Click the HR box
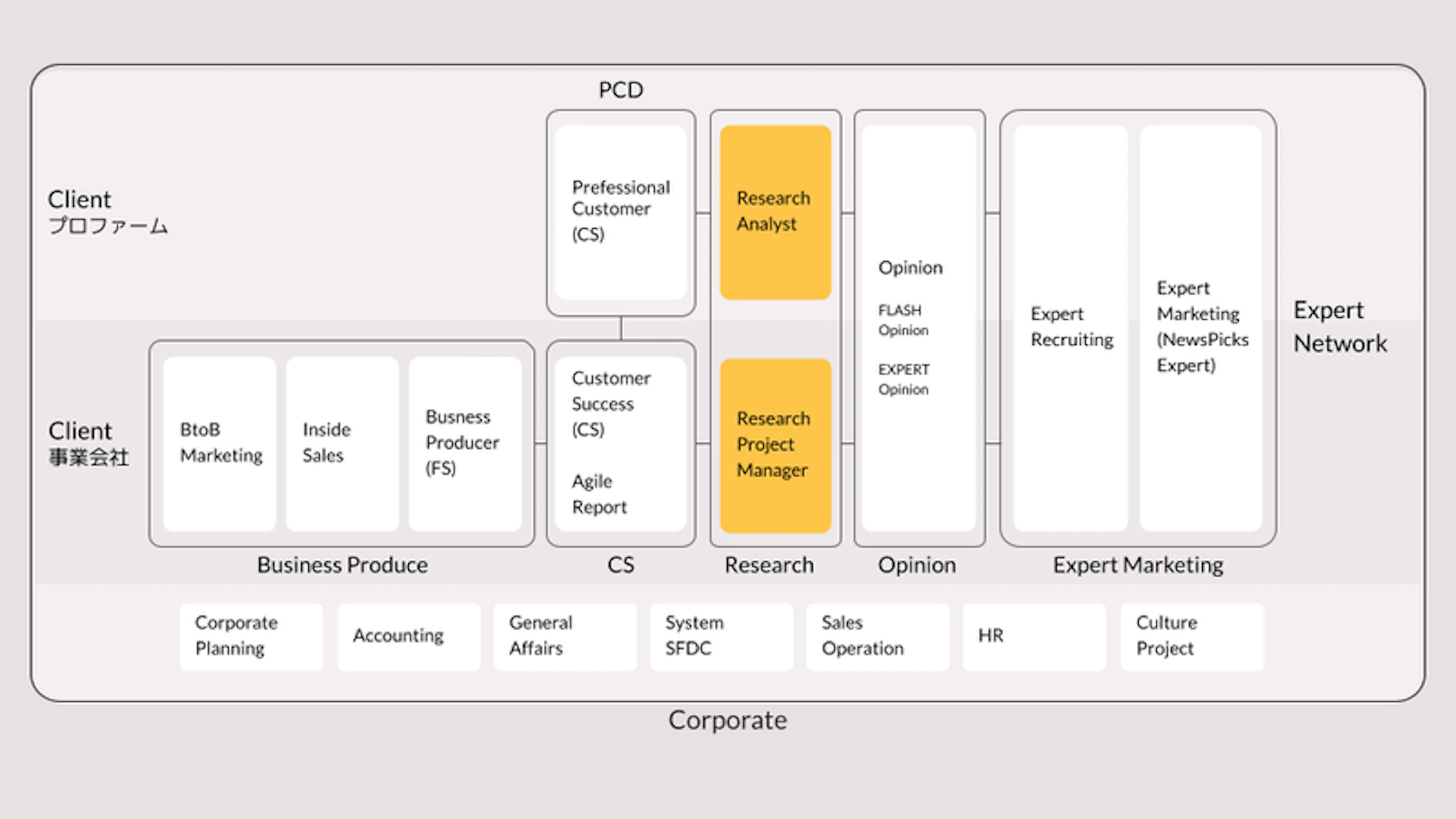Viewport: 1456px width, 819px height. click(1034, 637)
